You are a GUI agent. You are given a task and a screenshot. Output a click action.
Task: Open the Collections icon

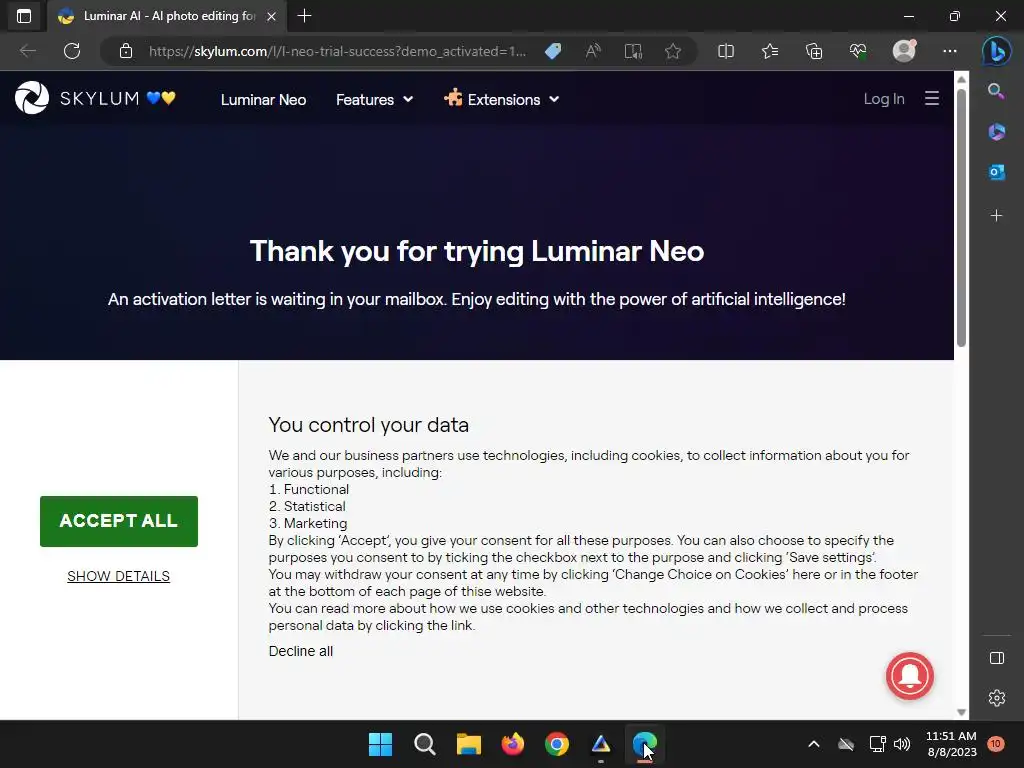pyautogui.click(x=814, y=51)
